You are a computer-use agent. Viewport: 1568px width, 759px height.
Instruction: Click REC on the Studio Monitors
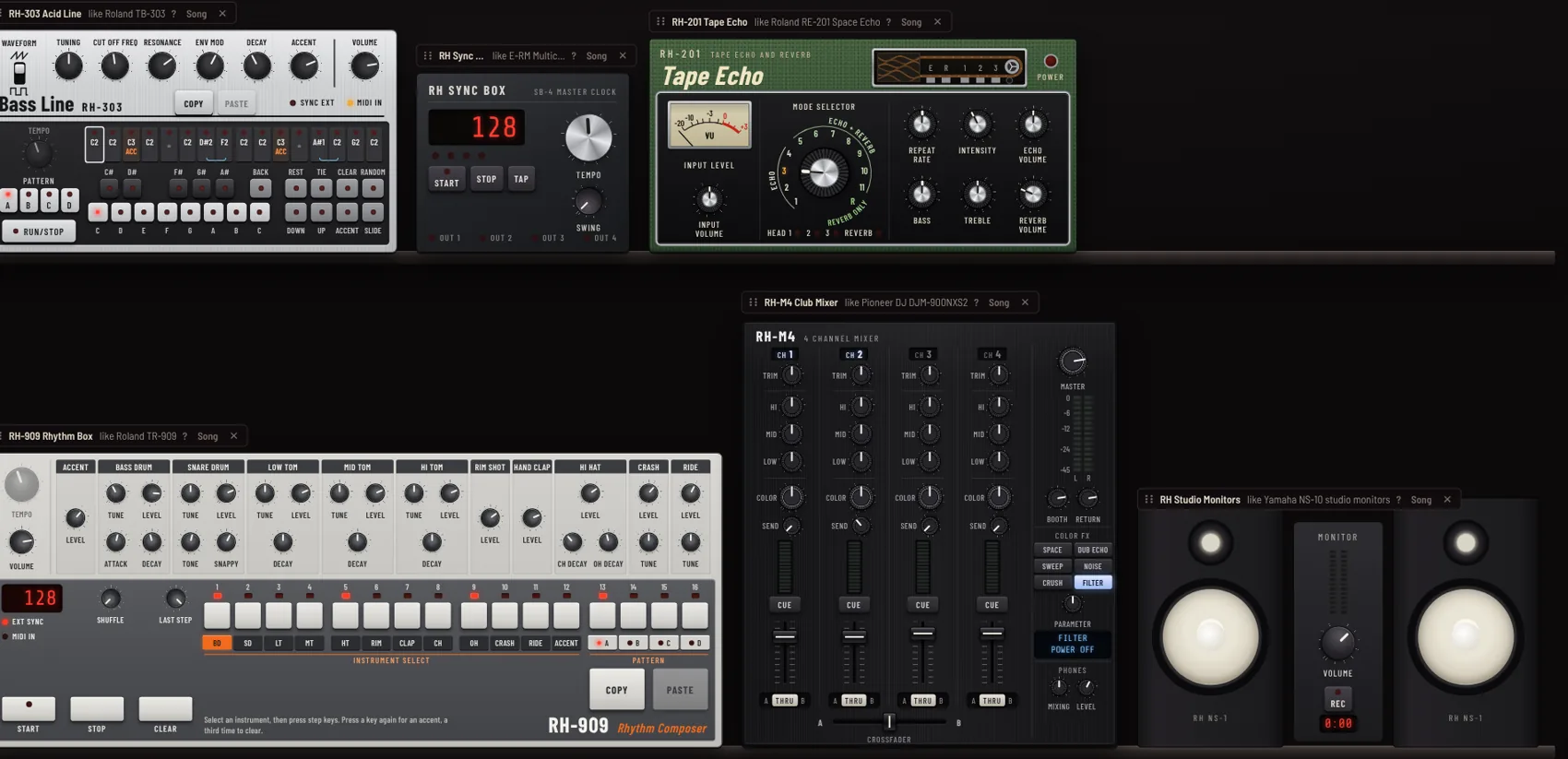pos(1337,698)
